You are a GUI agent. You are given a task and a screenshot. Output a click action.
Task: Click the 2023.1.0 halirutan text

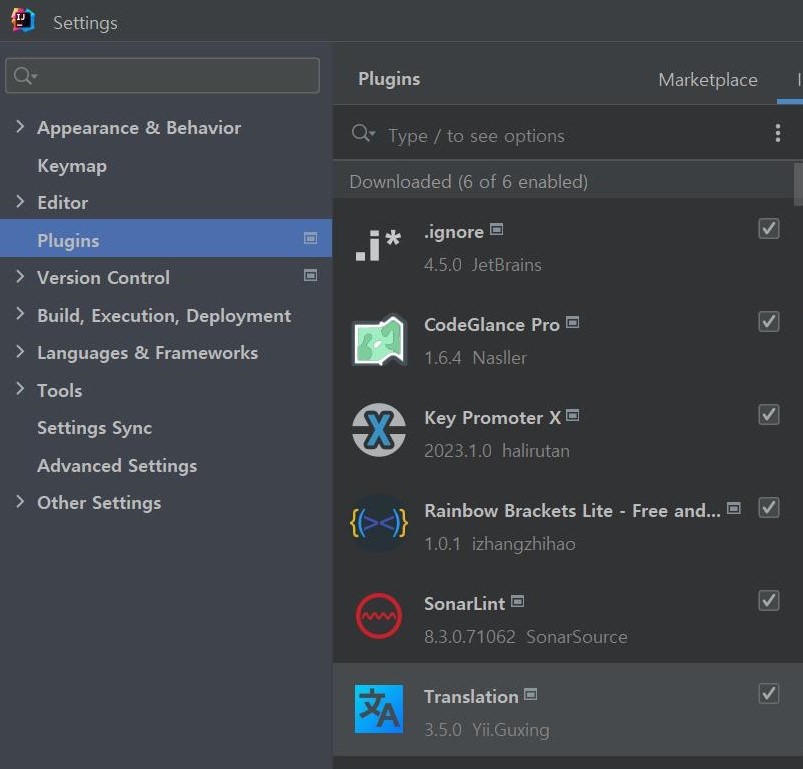click(x=497, y=451)
